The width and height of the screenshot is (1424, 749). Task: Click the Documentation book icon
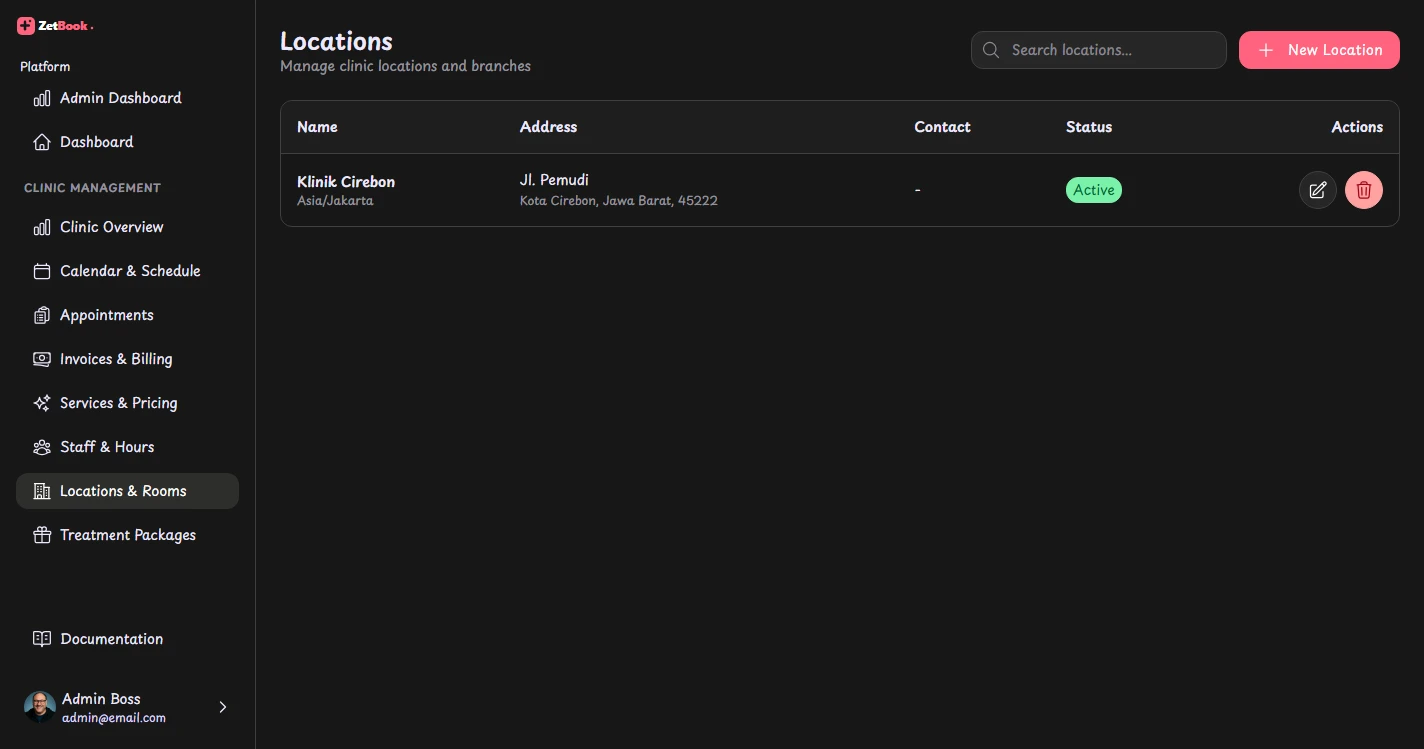point(42,639)
